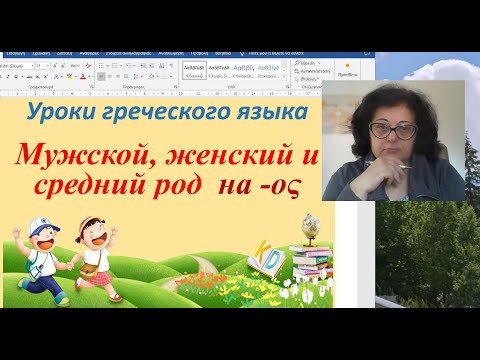Apply the Βασικό (Normal) style
Image resolution: width=480 pixels, height=360 pixels.
point(195,70)
